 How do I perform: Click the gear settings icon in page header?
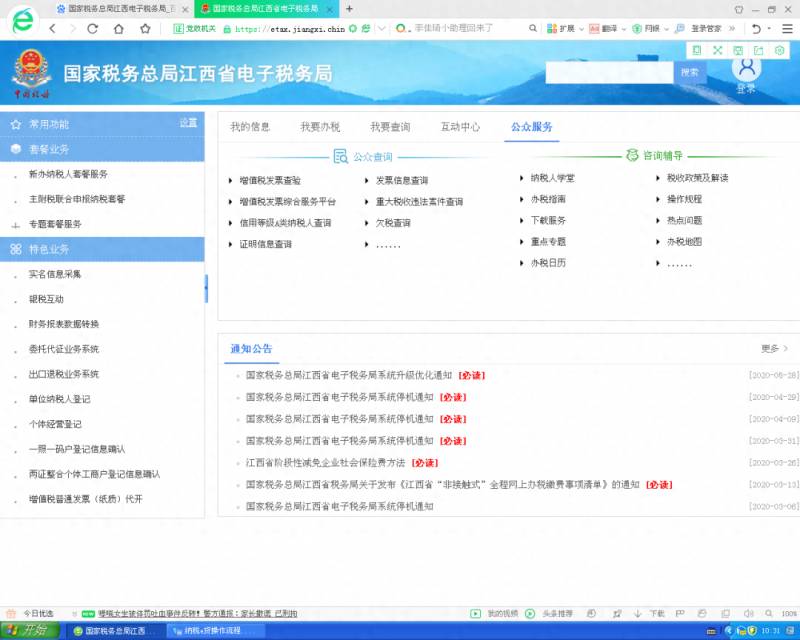(780, 50)
